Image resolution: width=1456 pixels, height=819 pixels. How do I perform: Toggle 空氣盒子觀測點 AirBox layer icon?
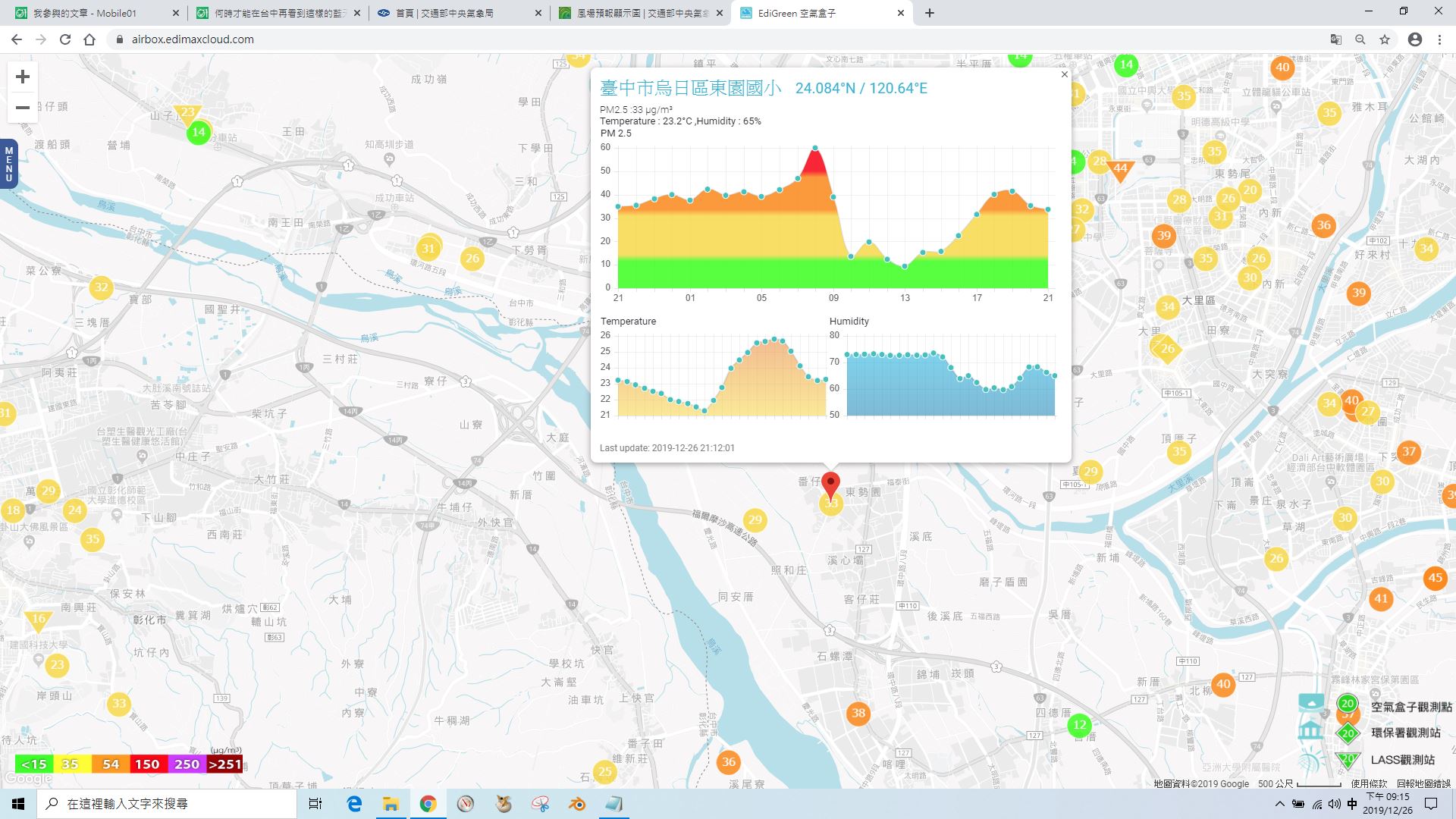(x=1348, y=705)
